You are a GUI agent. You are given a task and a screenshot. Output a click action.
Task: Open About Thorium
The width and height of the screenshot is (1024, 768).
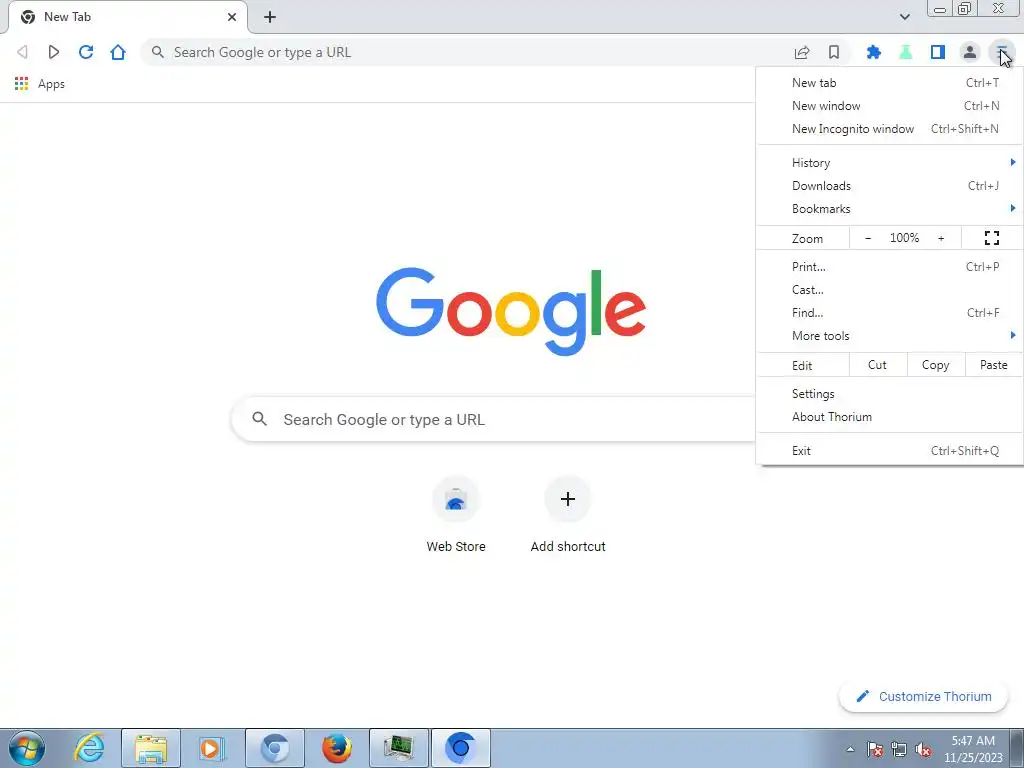[890, 417]
